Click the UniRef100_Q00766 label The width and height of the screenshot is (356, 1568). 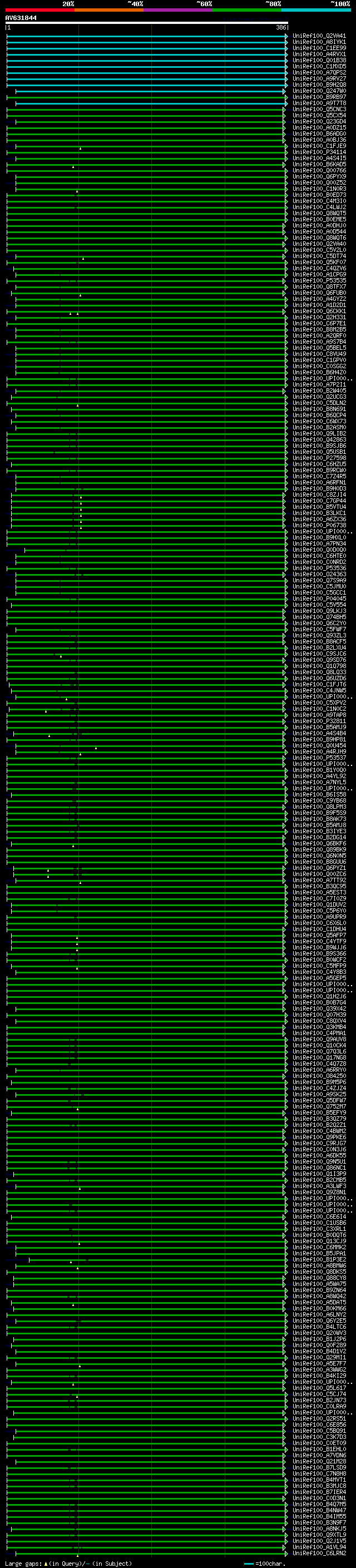coord(319,170)
